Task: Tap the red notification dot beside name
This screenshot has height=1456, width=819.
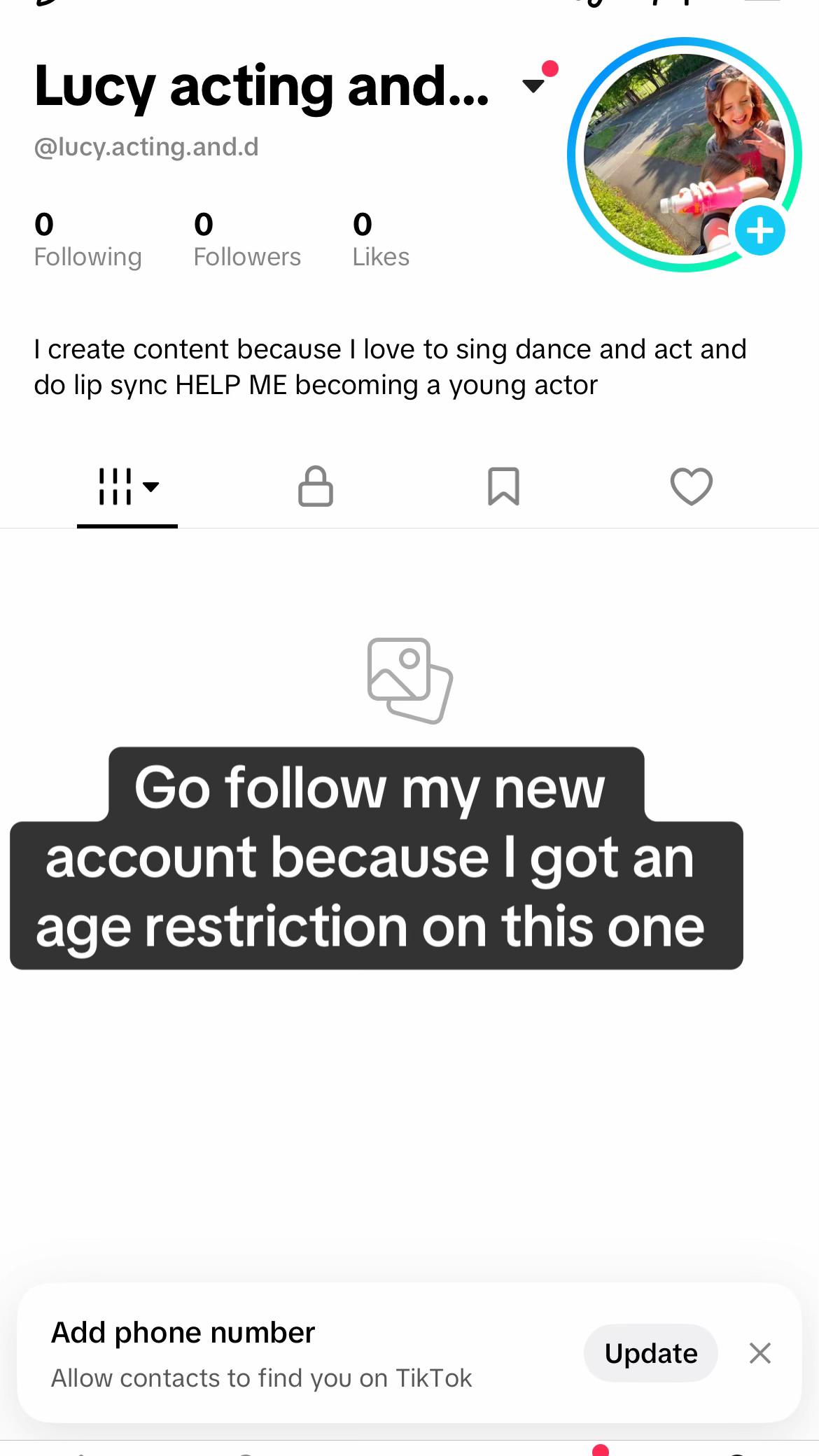Action: pyautogui.click(x=550, y=69)
